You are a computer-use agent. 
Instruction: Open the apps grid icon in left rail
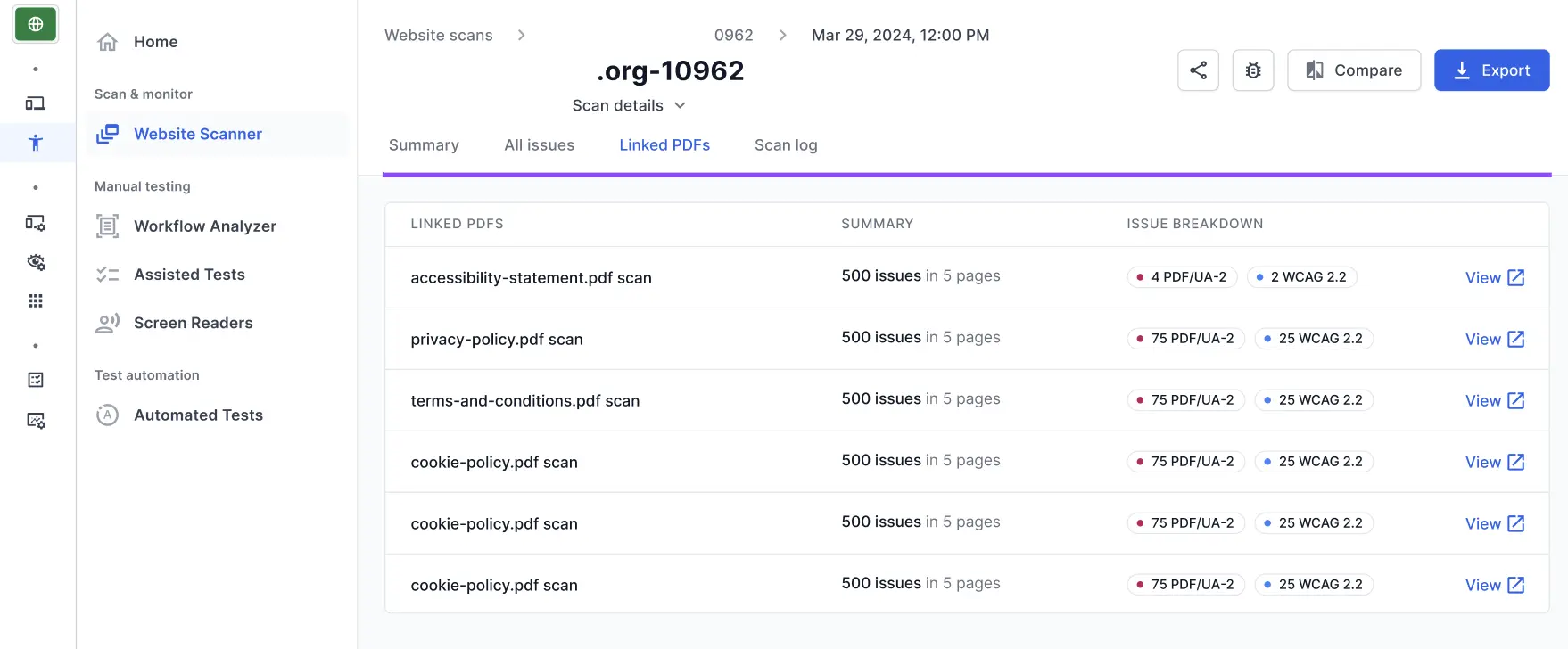(x=36, y=301)
